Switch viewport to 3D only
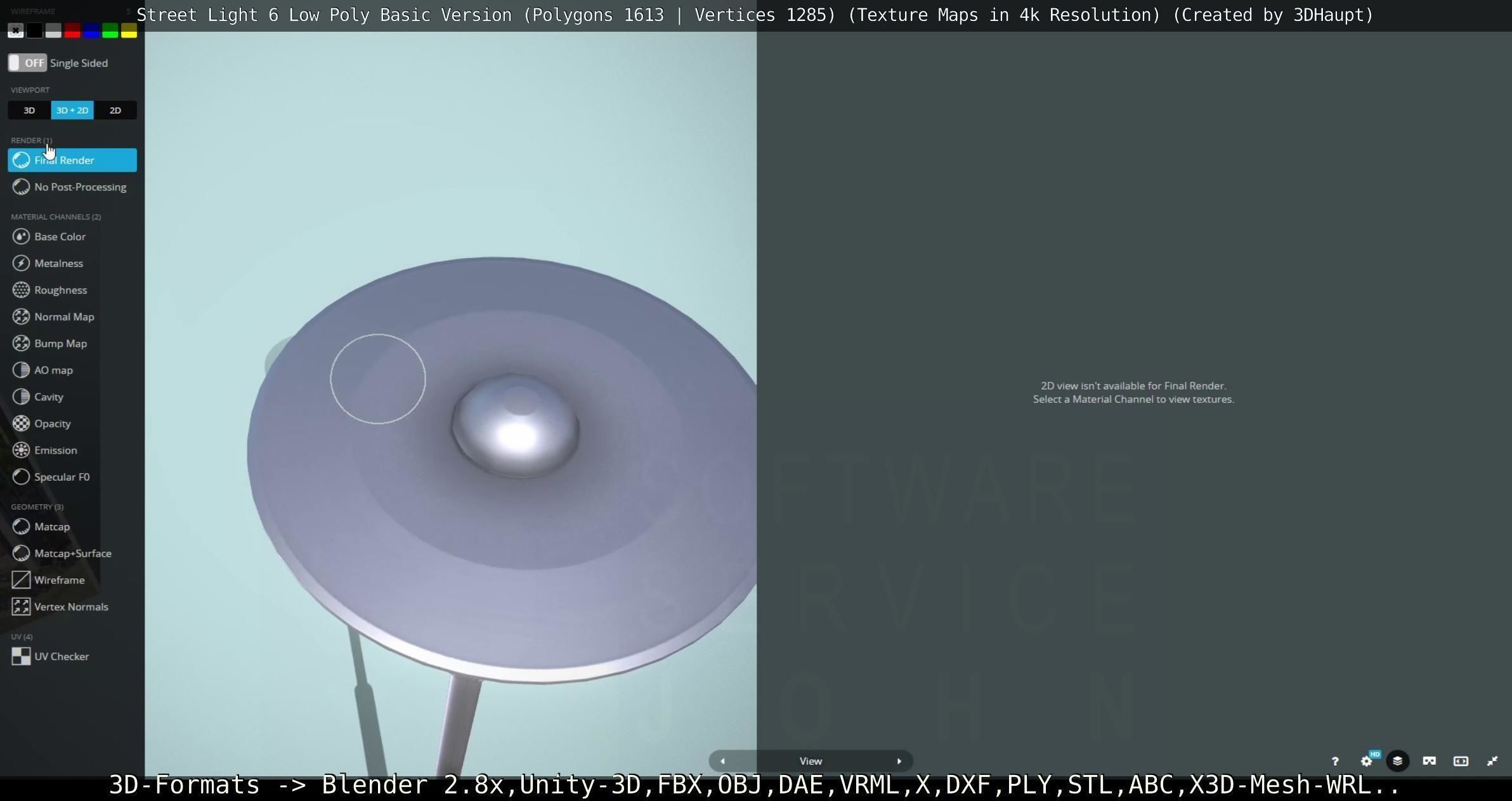1512x801 pixels. click(29, 110)
